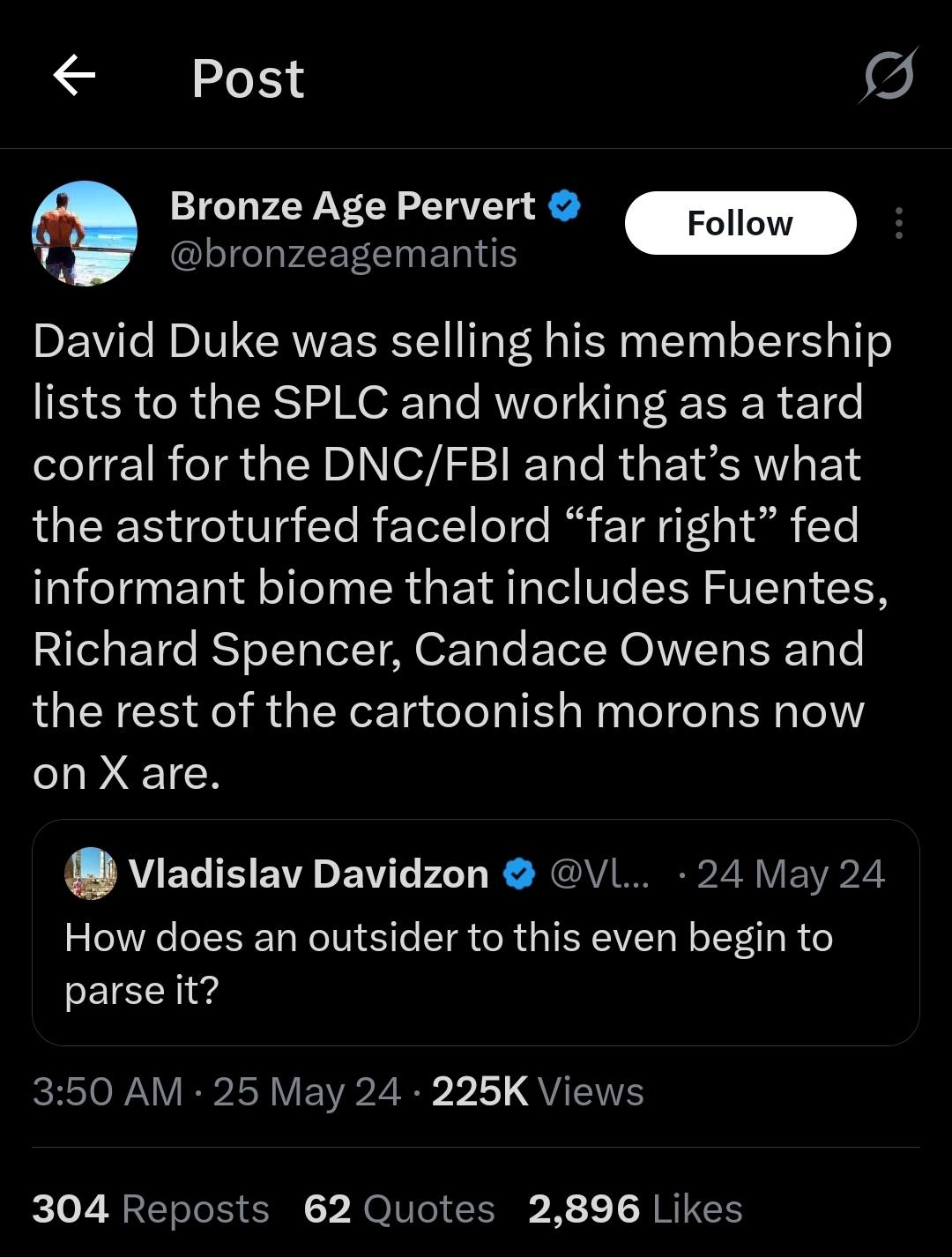Viewport: 952px width, 1257px height.
Task: Tap Vladislav Davidzon's verified badge
Action: pyautogui.click(x=519, y=874)
